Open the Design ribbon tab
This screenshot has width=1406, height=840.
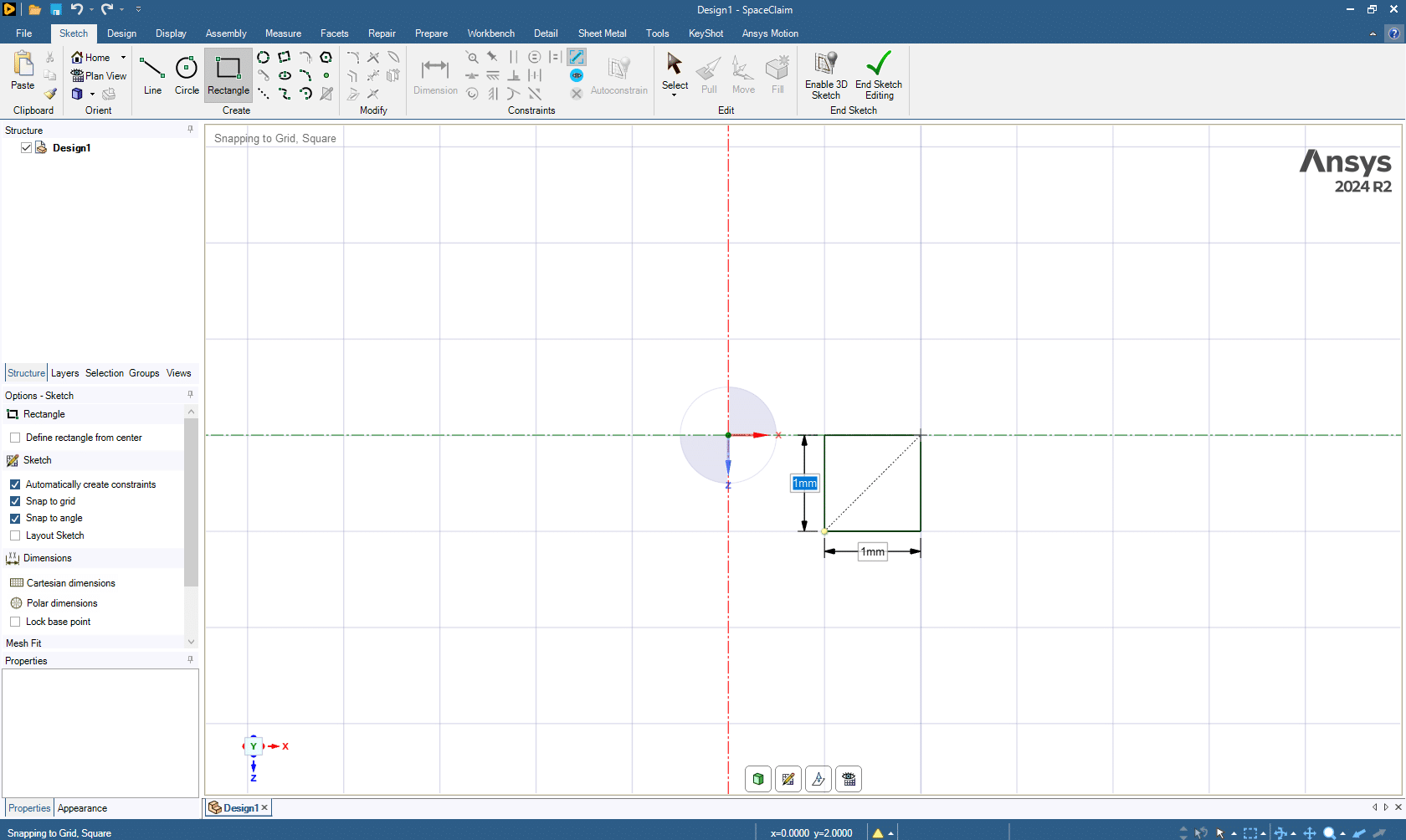pyautogui.click(x=121, y=33)
